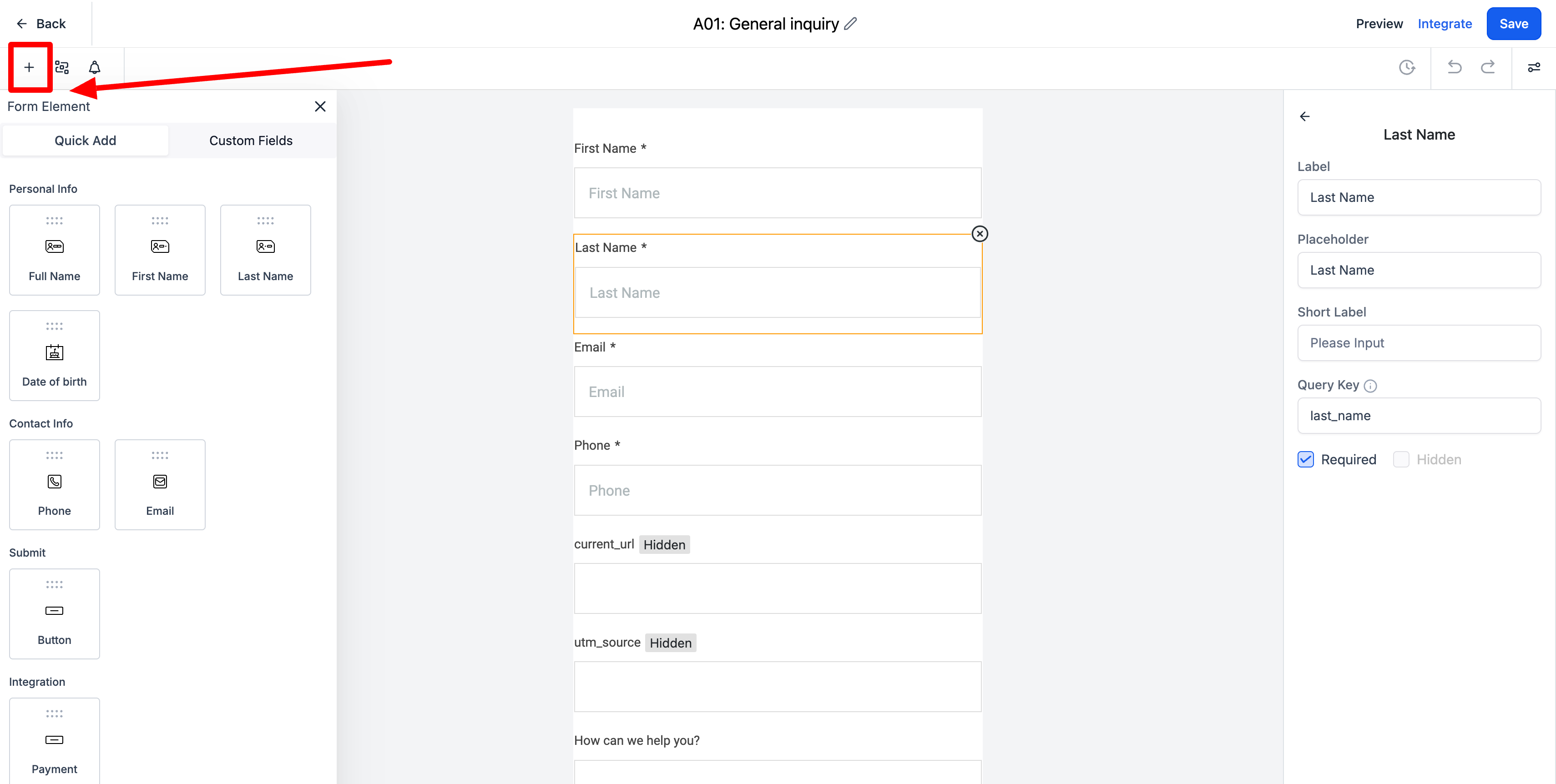The height and width of the screenshot is (784, 1556).
Task: Open version history clock icon
Action: 1407,68
